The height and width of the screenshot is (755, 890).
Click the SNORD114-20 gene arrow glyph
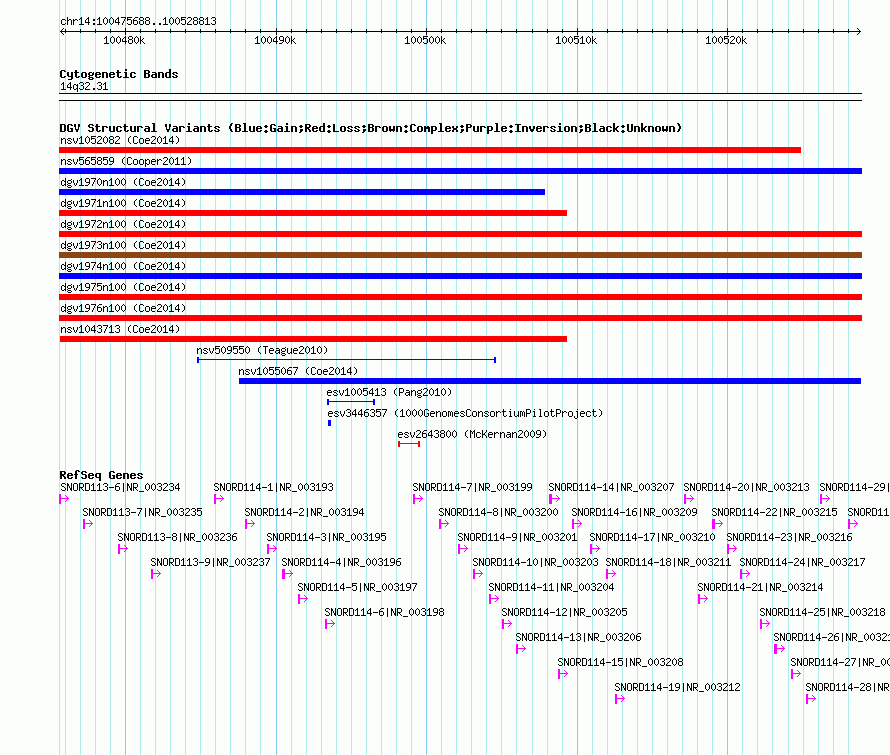pos(689,499)
